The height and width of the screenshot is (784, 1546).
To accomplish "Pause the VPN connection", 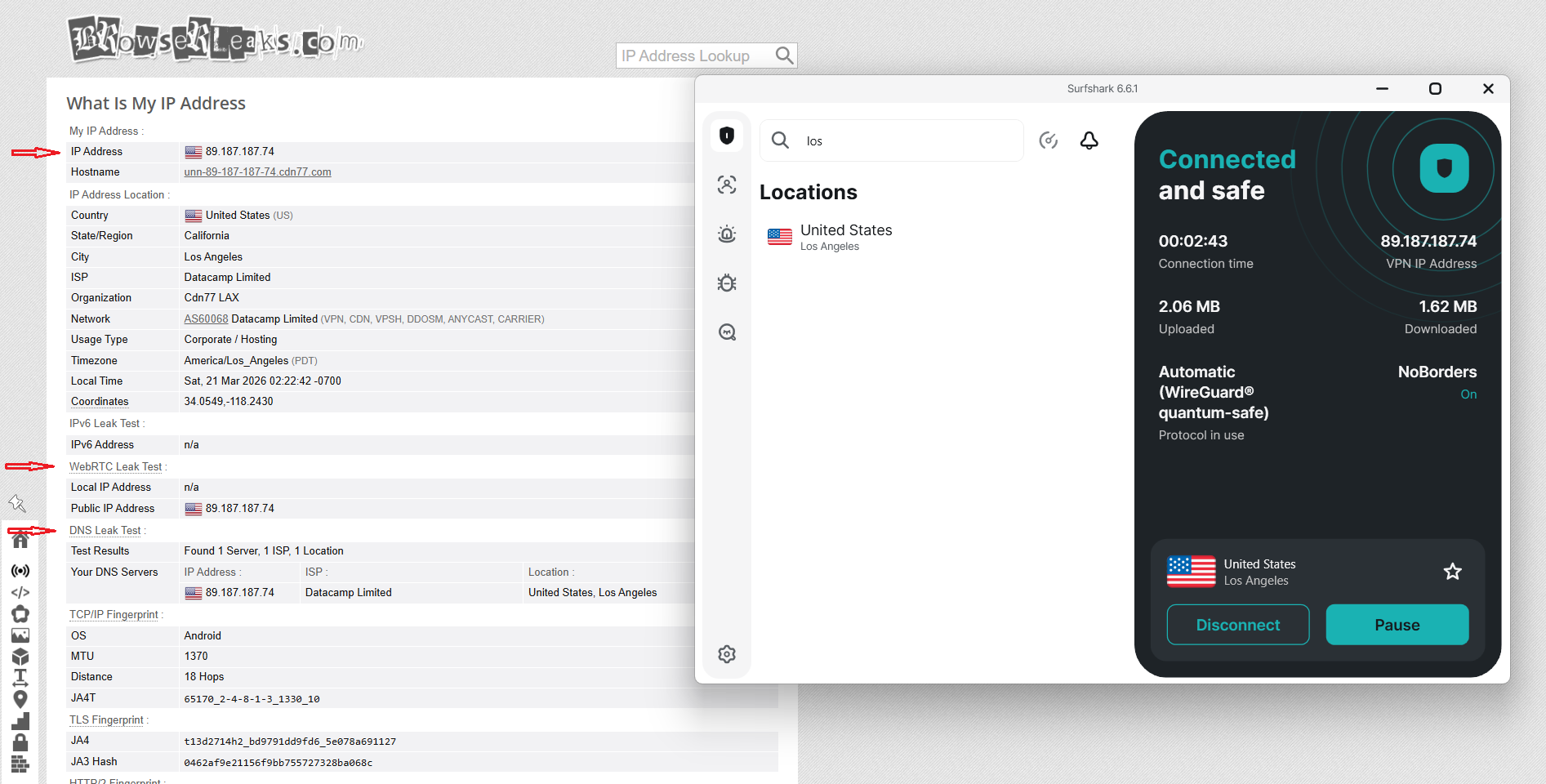I will click(x=1397, y=625).
